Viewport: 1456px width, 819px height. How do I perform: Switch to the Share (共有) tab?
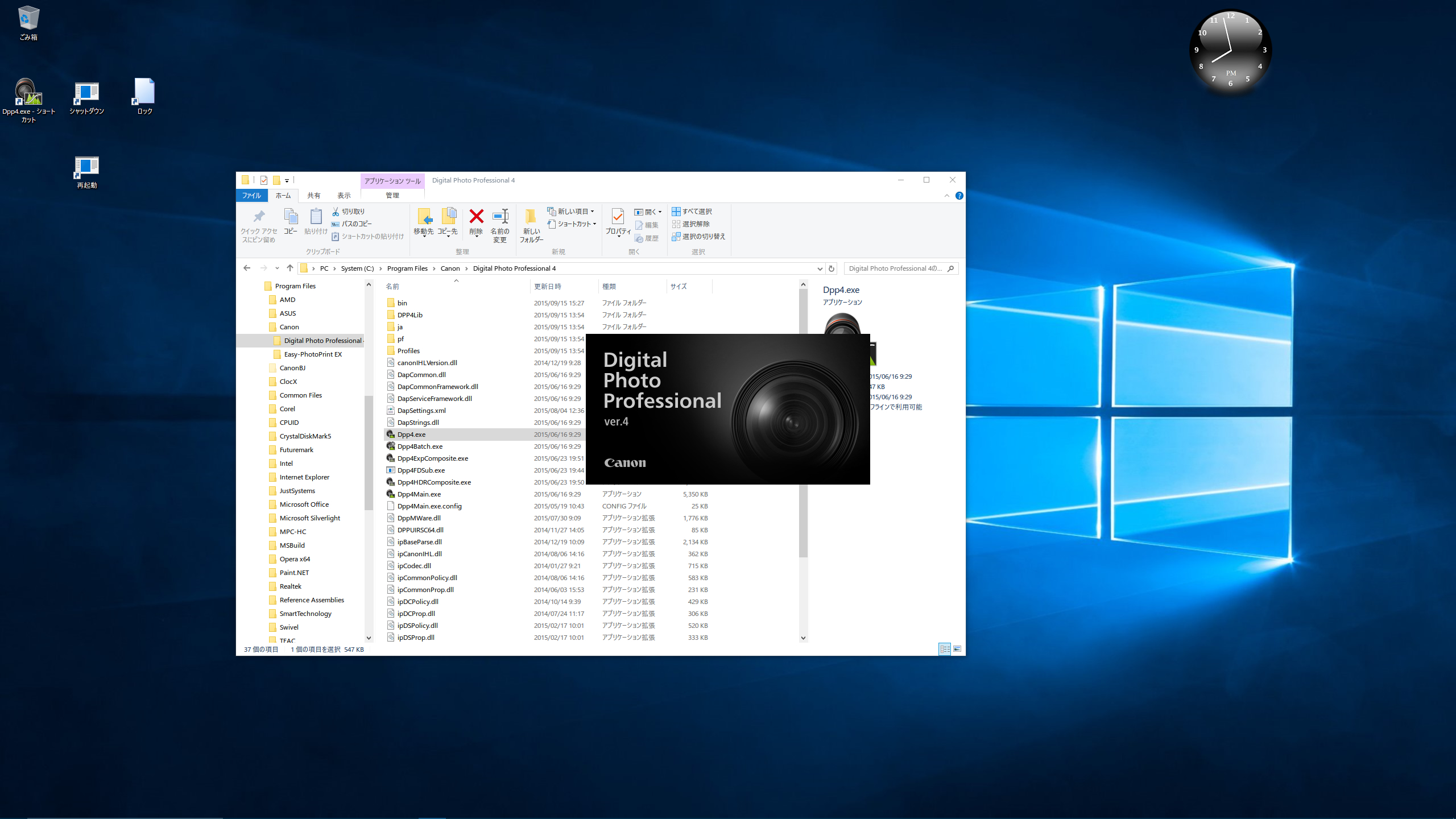pyautogui.click(x=313, y=196)
